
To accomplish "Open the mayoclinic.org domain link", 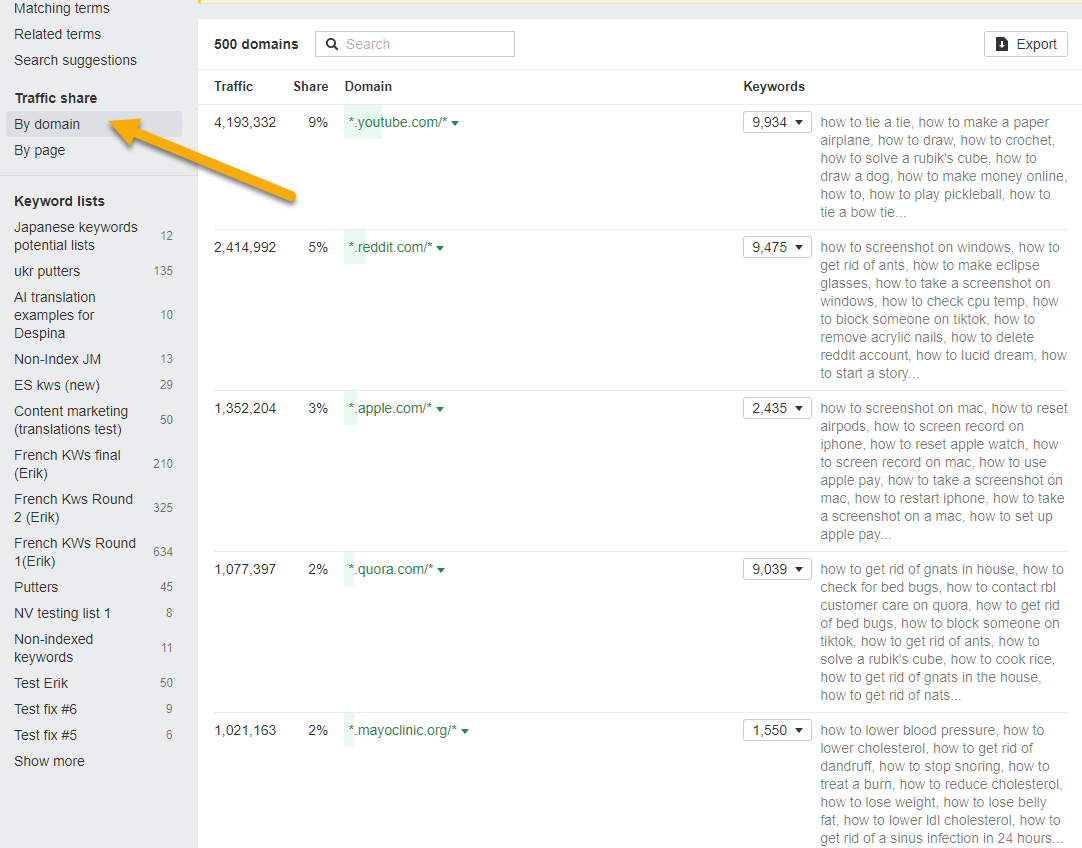I will (x=402, y=730).
